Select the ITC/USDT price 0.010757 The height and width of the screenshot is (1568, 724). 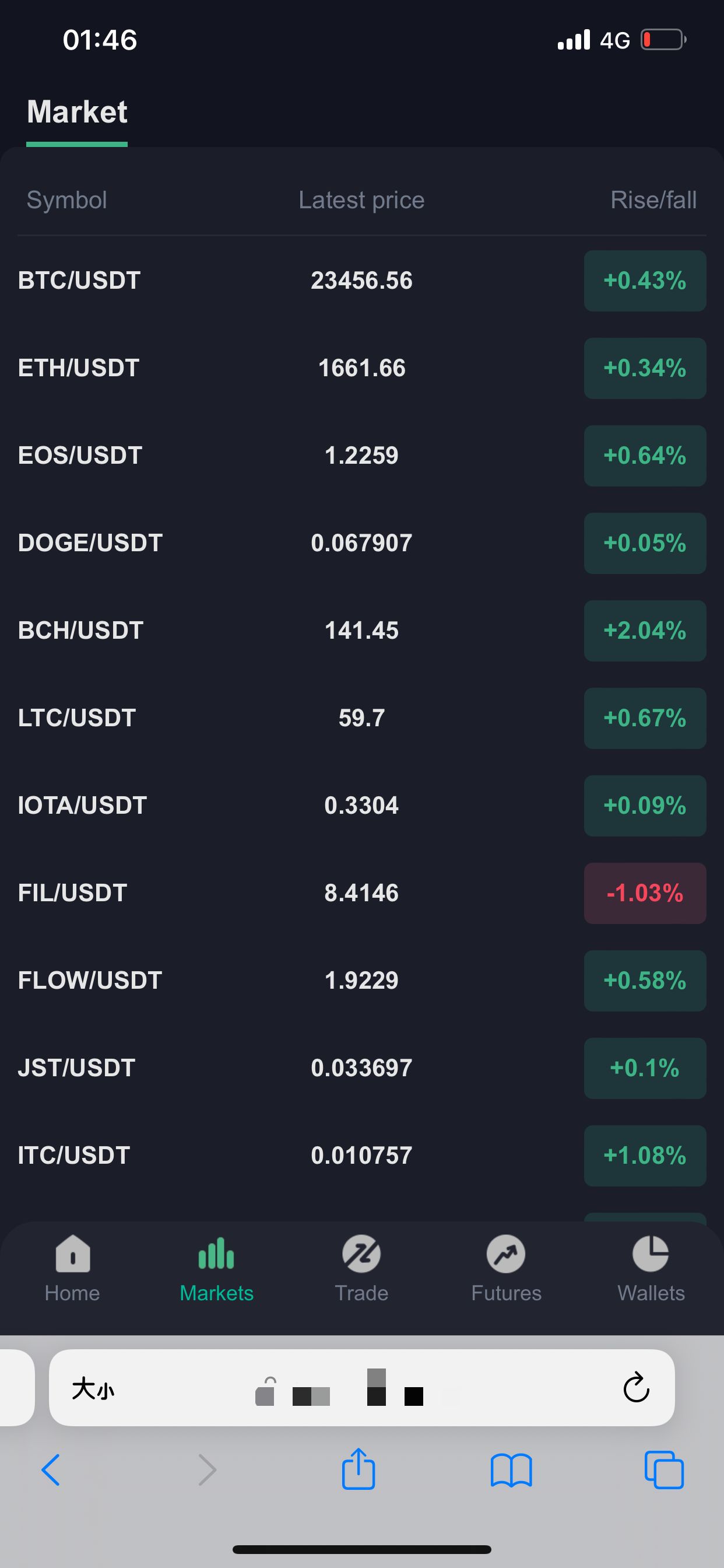pos(361,1156)
